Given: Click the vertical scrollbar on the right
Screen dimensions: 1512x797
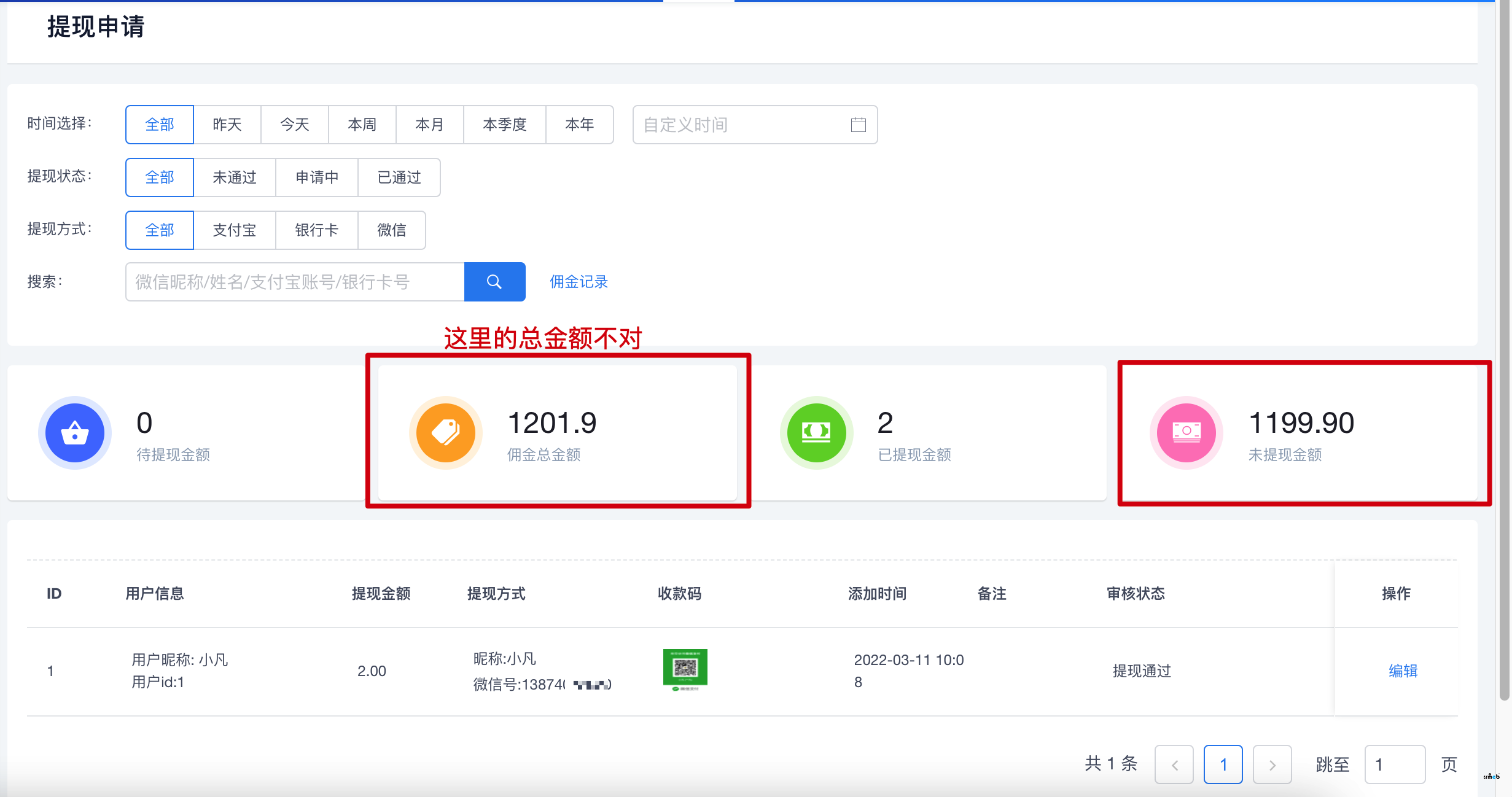Looking at the screenshot, I should [x=1505, y=350].
